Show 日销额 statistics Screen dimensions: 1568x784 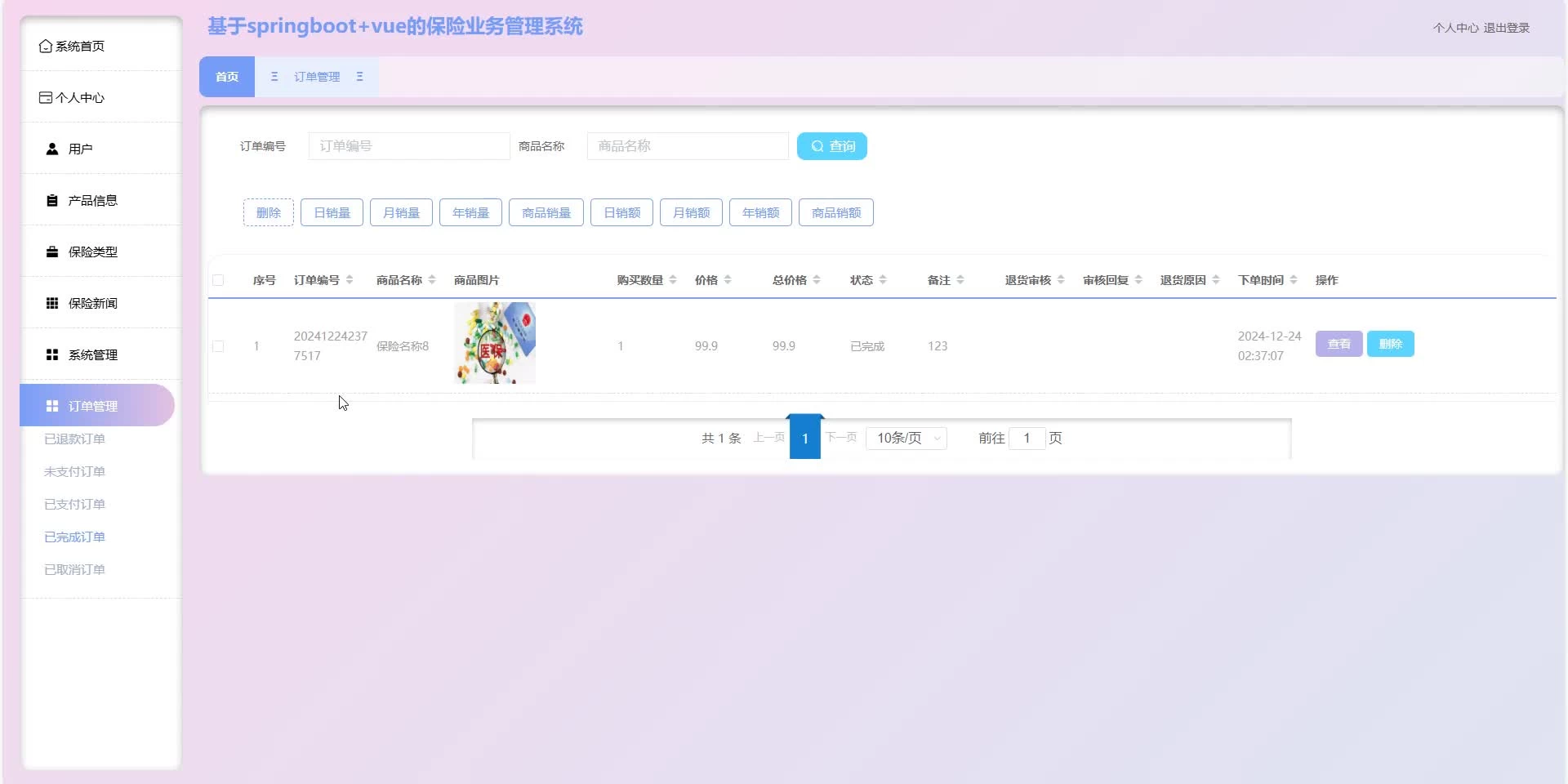[621, 212]
